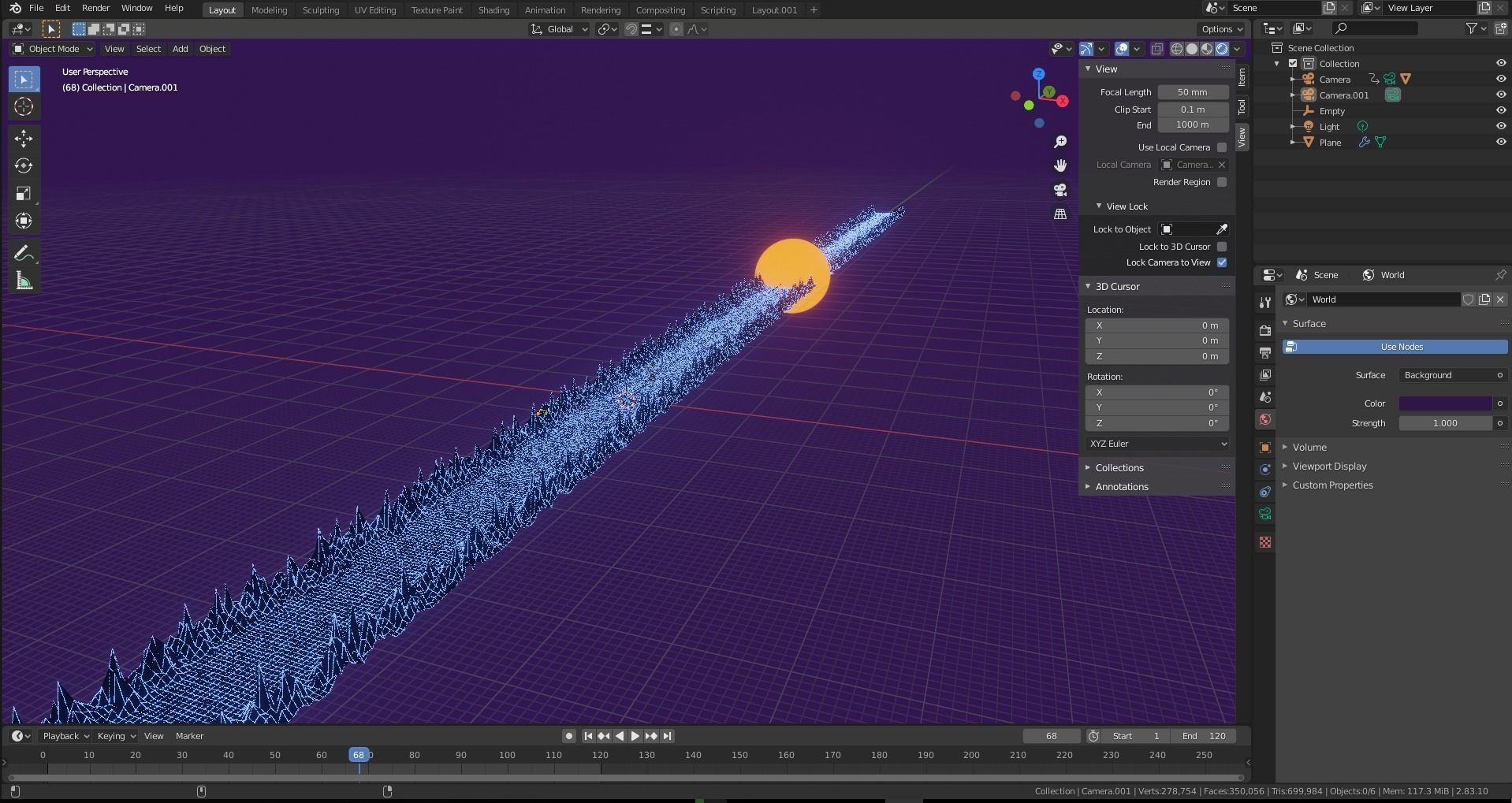The height and width of the screenshot is (803, 1512).
Task: Toggle the camera view using the viewport camera icon
Action: [x=1060, y=190]
